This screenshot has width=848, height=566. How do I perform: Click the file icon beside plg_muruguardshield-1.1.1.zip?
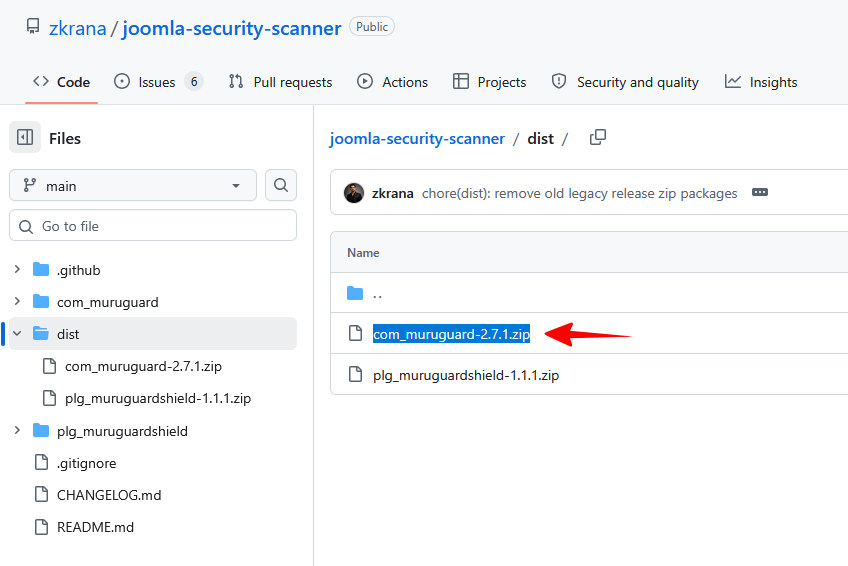(x=355, y=374)
